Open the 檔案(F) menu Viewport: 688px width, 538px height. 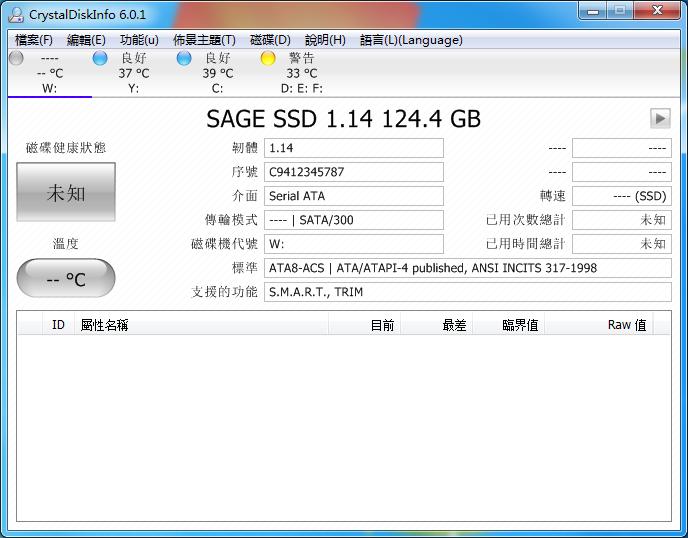pos(34,40)
